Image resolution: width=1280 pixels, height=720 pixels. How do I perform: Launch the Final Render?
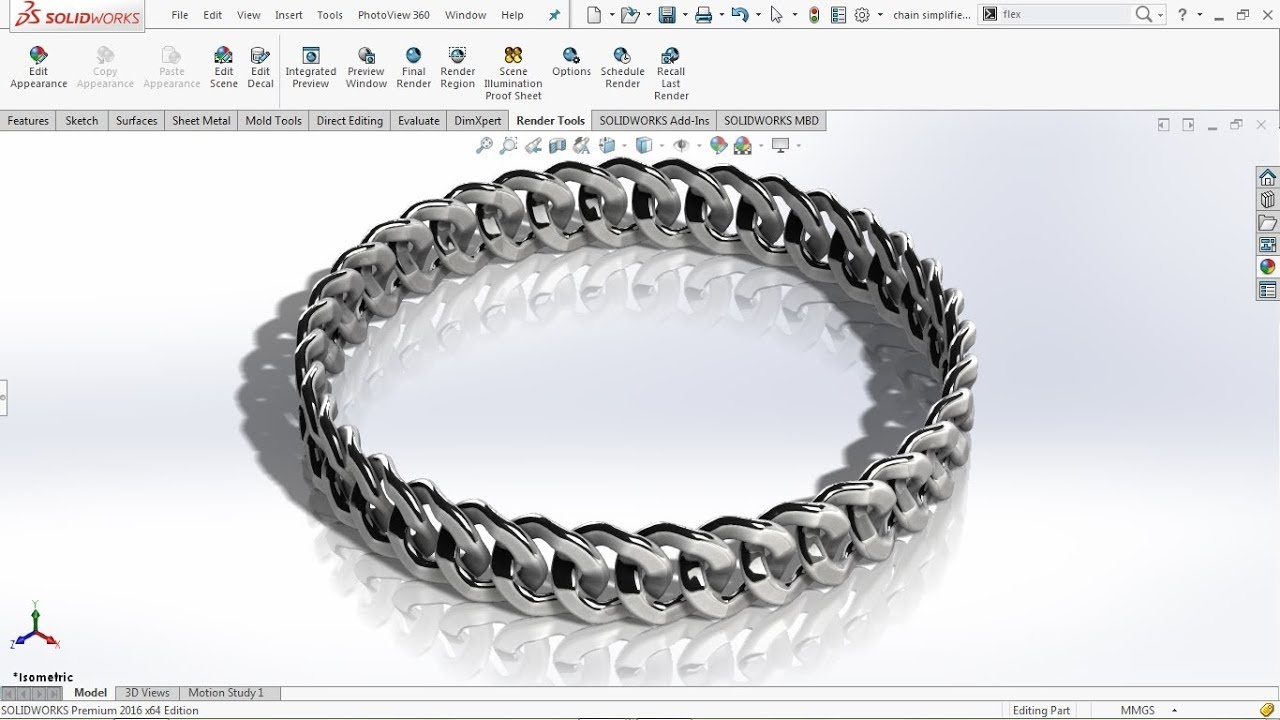[x=413, y=67]
